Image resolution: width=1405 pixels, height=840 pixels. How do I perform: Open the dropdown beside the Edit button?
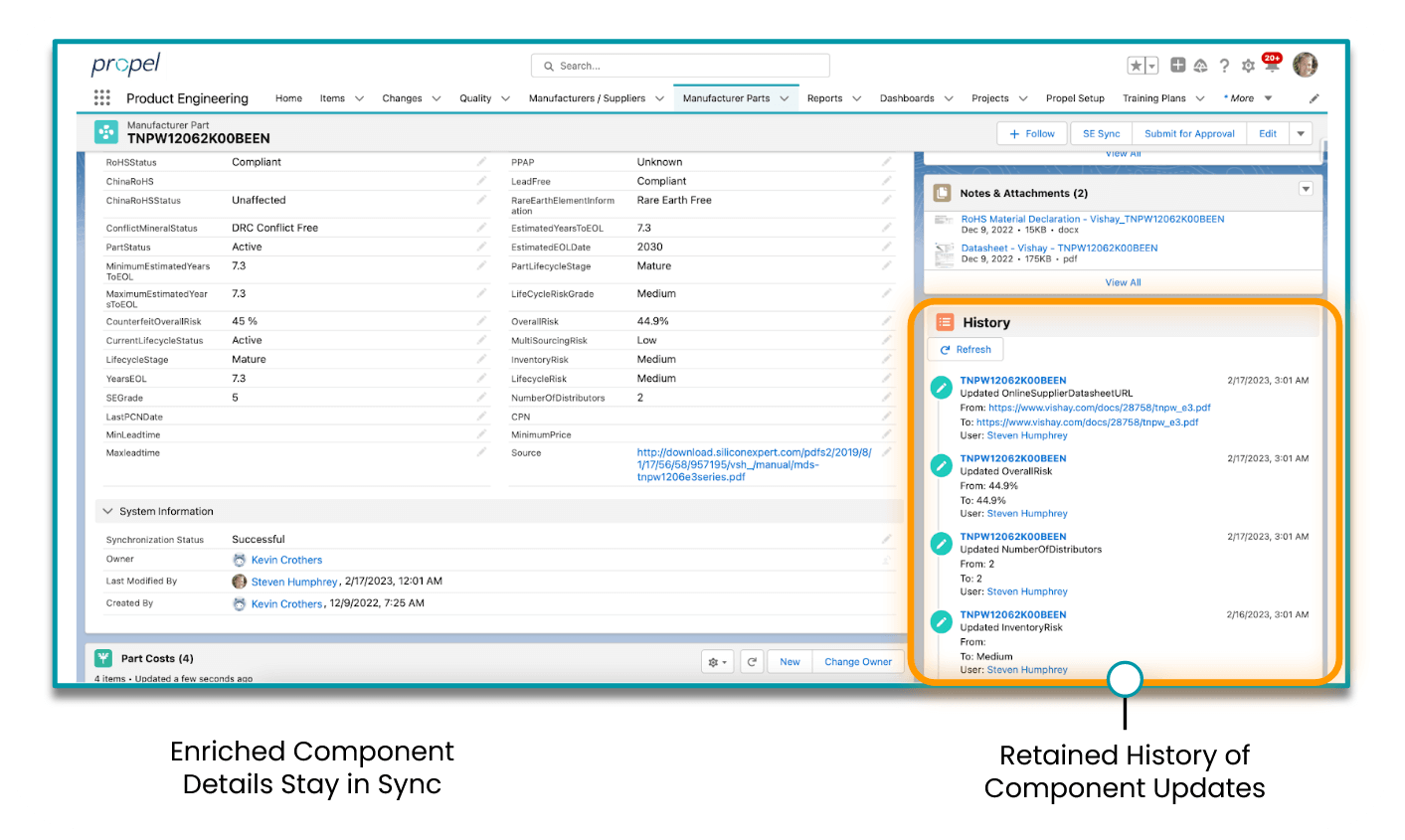(x=1301, y=133)
